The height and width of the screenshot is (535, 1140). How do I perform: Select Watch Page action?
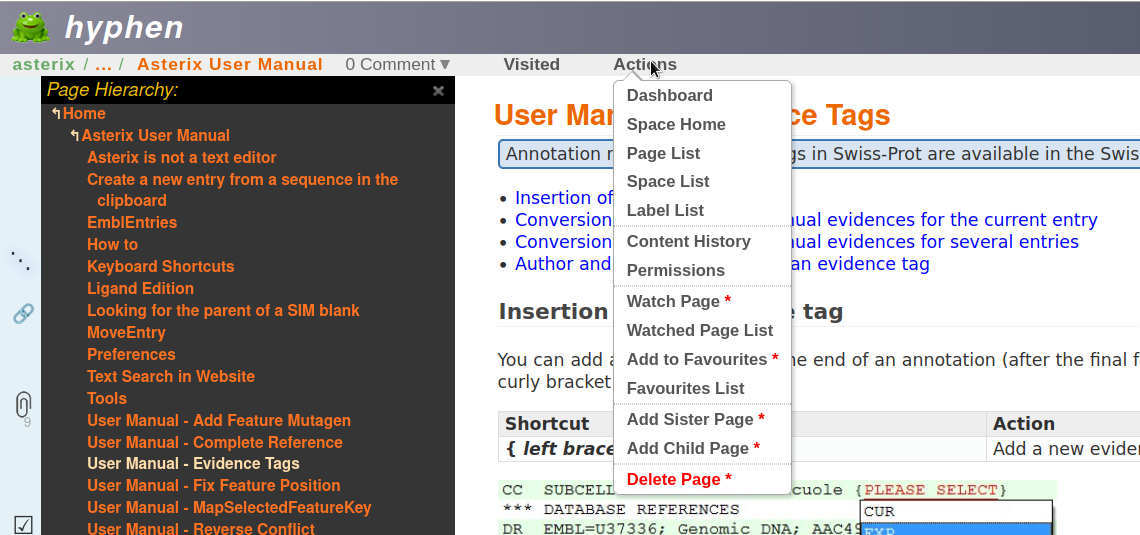[x=678, y=302]
